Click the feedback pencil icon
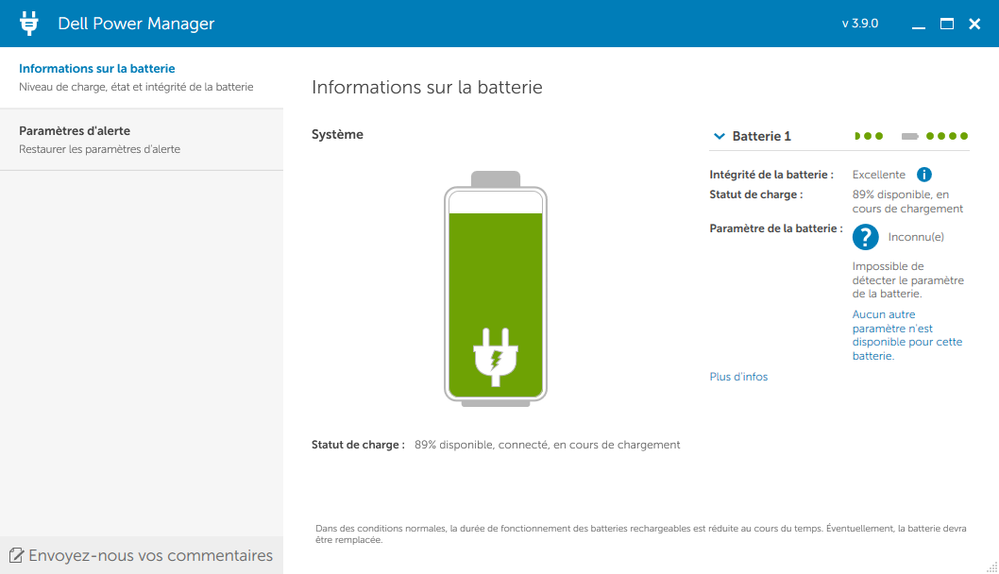This screenshot has width=999, height=574. coord(16,556)
